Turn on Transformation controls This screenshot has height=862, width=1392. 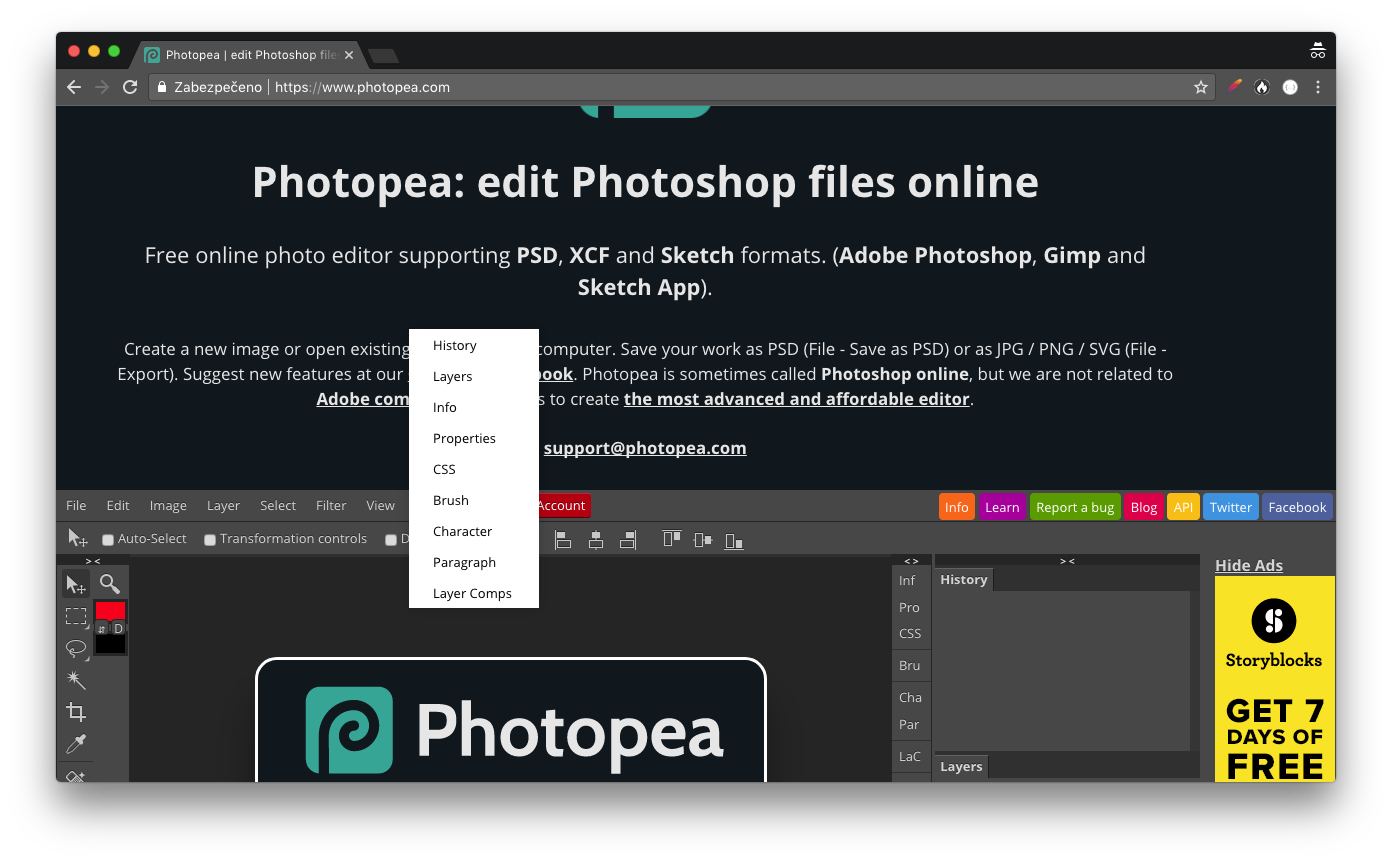[210, 538]
